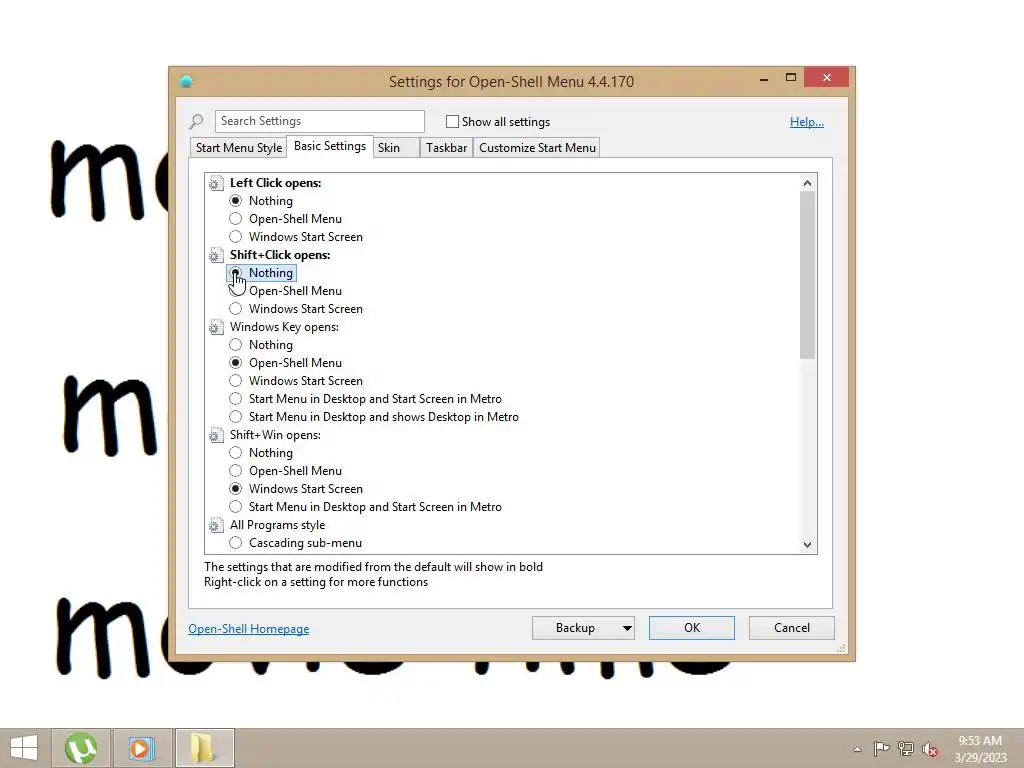Switch to the Taskbar tab
This screenshot has width=1024, height=768.
click(x=447, y=148)
